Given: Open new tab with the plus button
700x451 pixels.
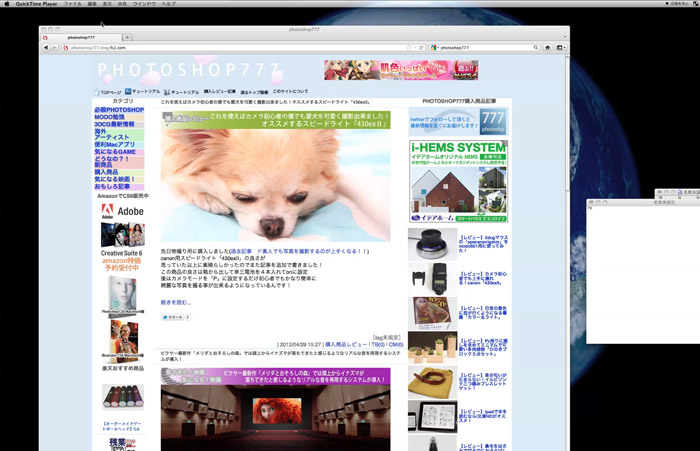Looking at the screenshot, I should point(127,38).
